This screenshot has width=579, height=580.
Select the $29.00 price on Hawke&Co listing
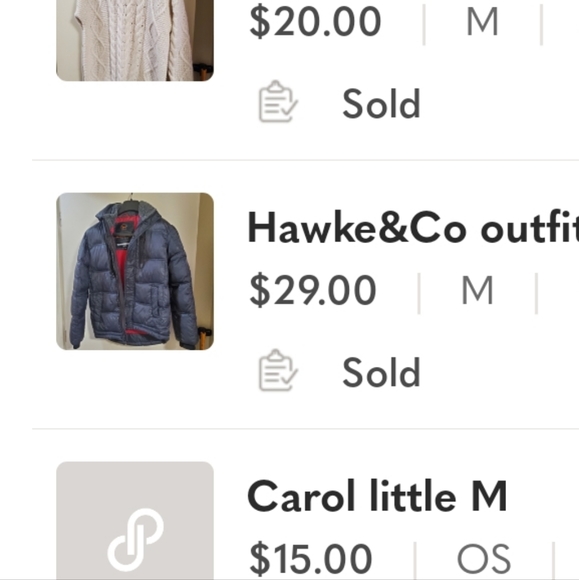click(x=313, y=290)
